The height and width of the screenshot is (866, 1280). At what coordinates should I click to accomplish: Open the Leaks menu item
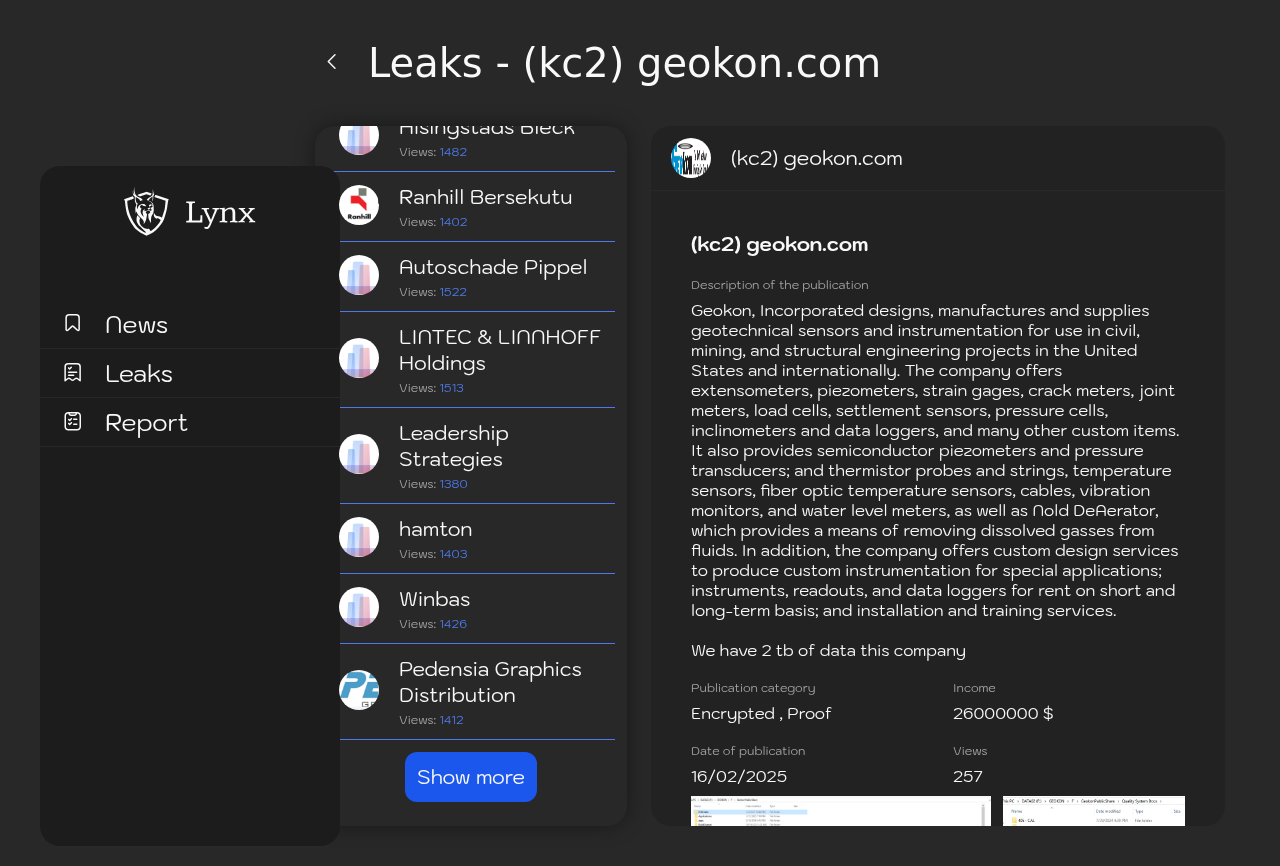point(190,373)
